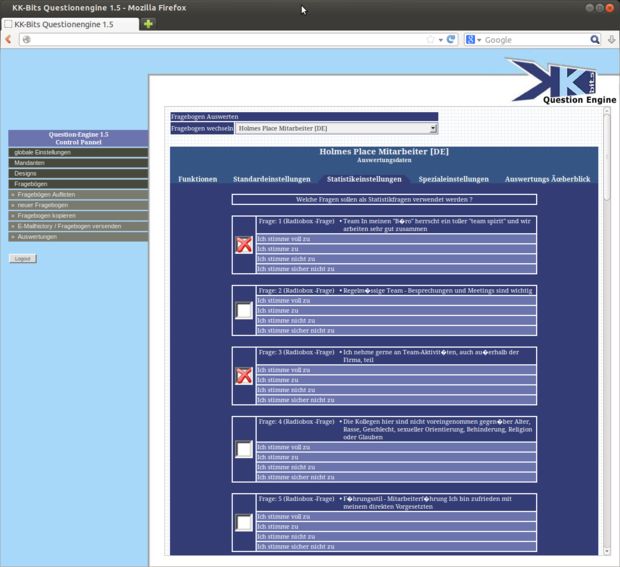Open globale Einstellungen menu item
Screen dimensions: 620x567
(x=78, y=152)
